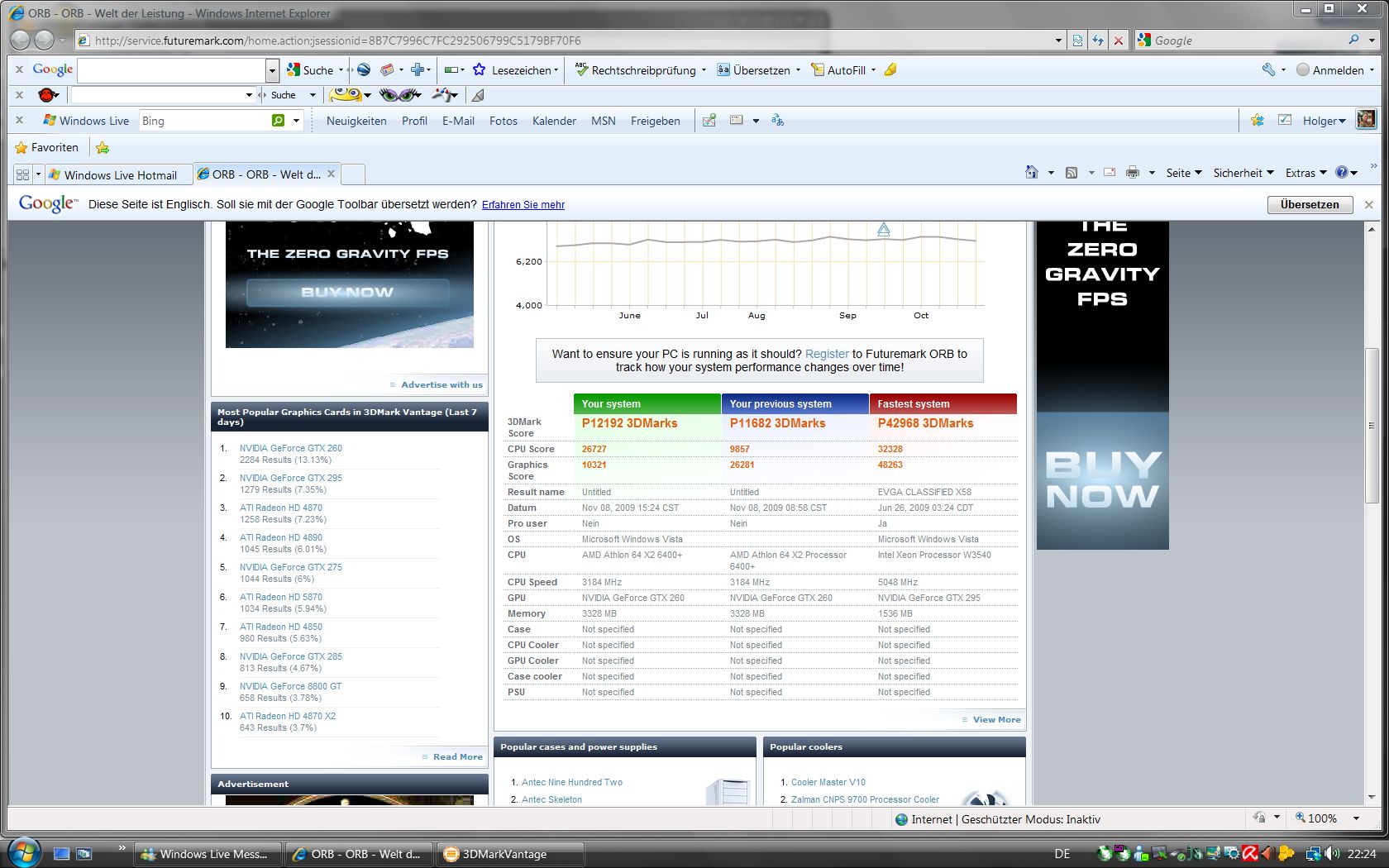Click Kalender in the Windows Live toolbar
Viewport: 1389px width, 868px height.
(x=554, y=121)
